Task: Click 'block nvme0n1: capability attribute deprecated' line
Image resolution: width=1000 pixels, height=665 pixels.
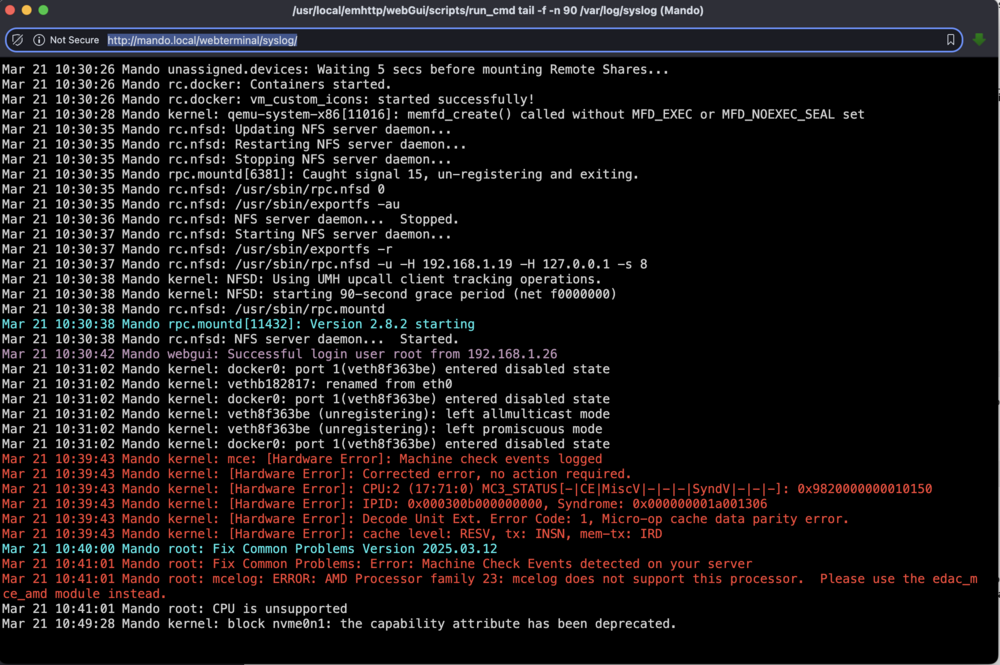Action: point(339,624)
